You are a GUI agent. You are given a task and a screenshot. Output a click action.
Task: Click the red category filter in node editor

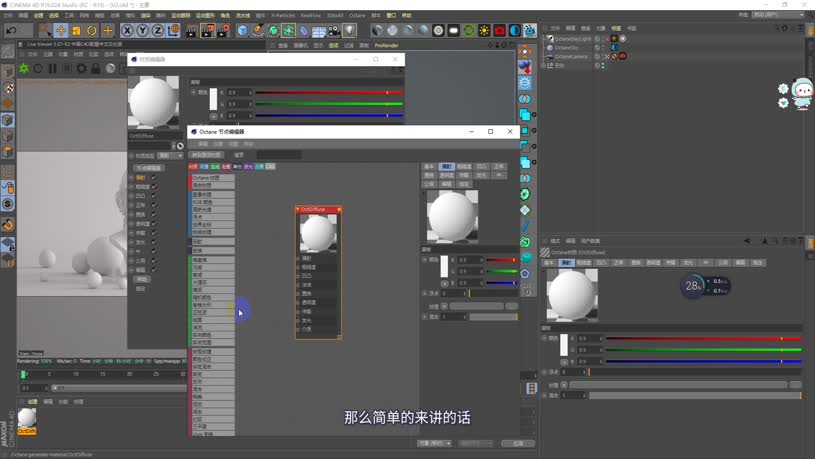pyautogui.click(x=193, y=166)
